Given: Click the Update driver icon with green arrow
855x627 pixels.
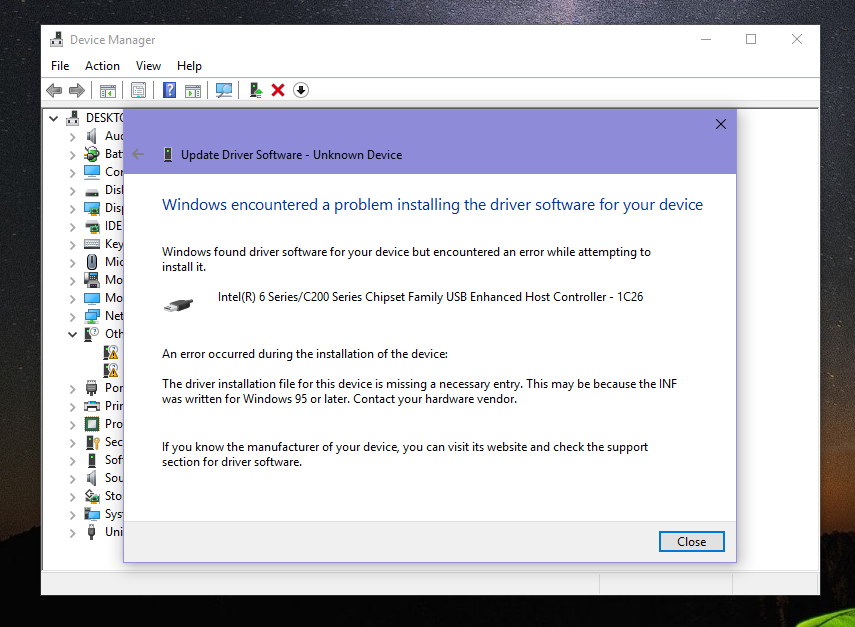Looking at the screenshot, I should [x=255, y=91].
